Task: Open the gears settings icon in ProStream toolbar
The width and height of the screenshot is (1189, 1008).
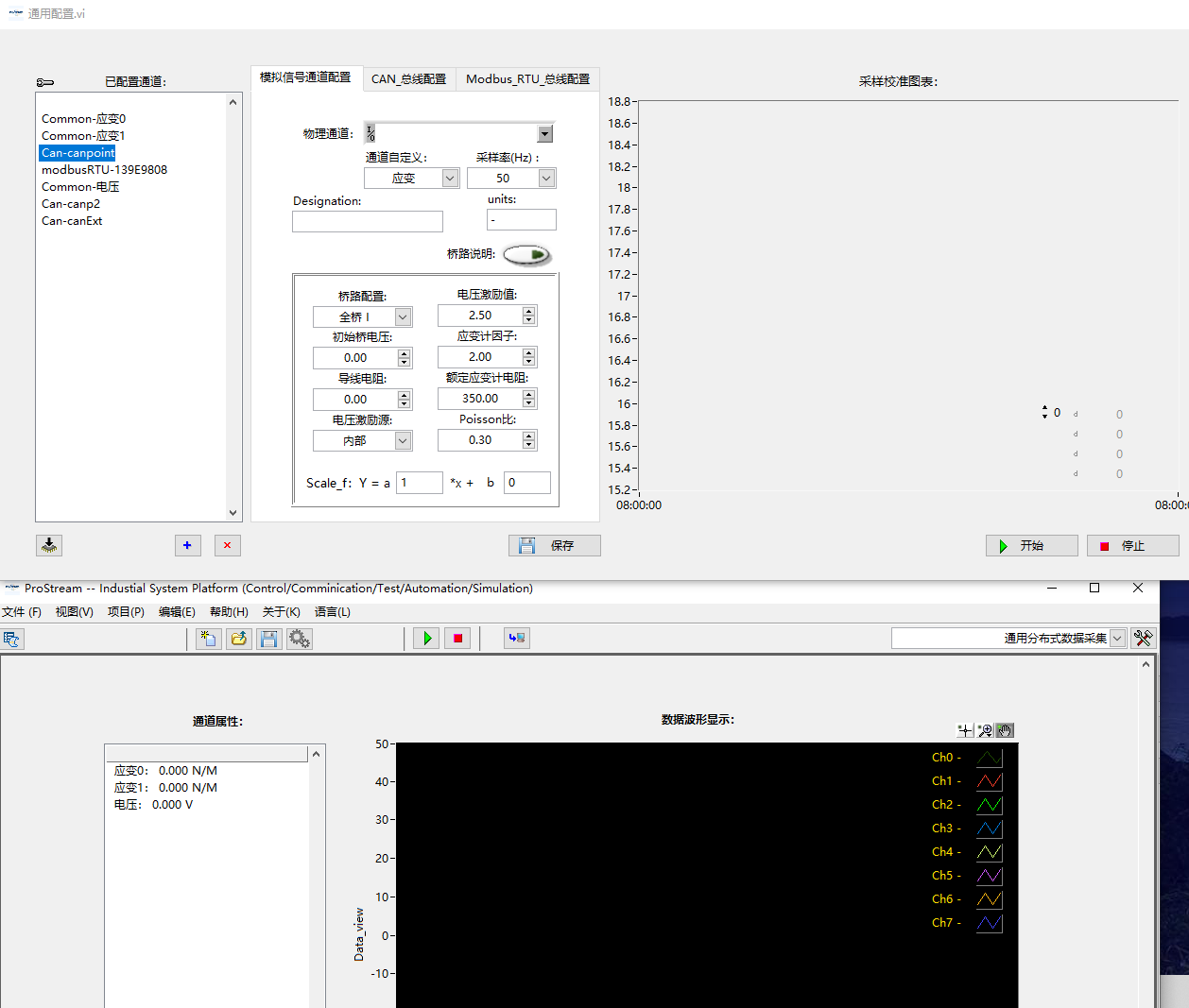Action: (x=300, y=639)
